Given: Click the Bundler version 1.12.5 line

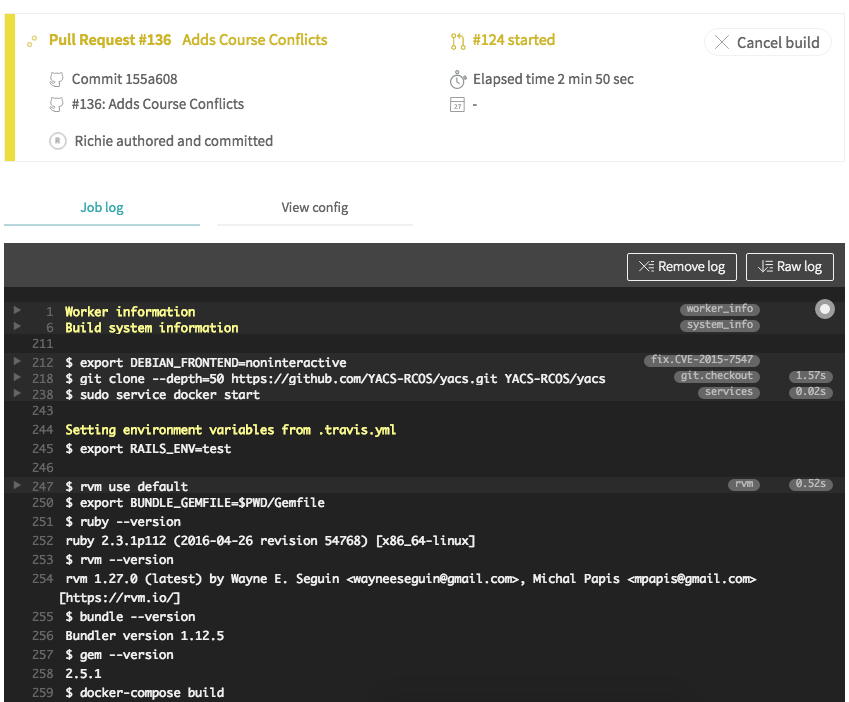Looking at the screenshot, I should point(145,636).
